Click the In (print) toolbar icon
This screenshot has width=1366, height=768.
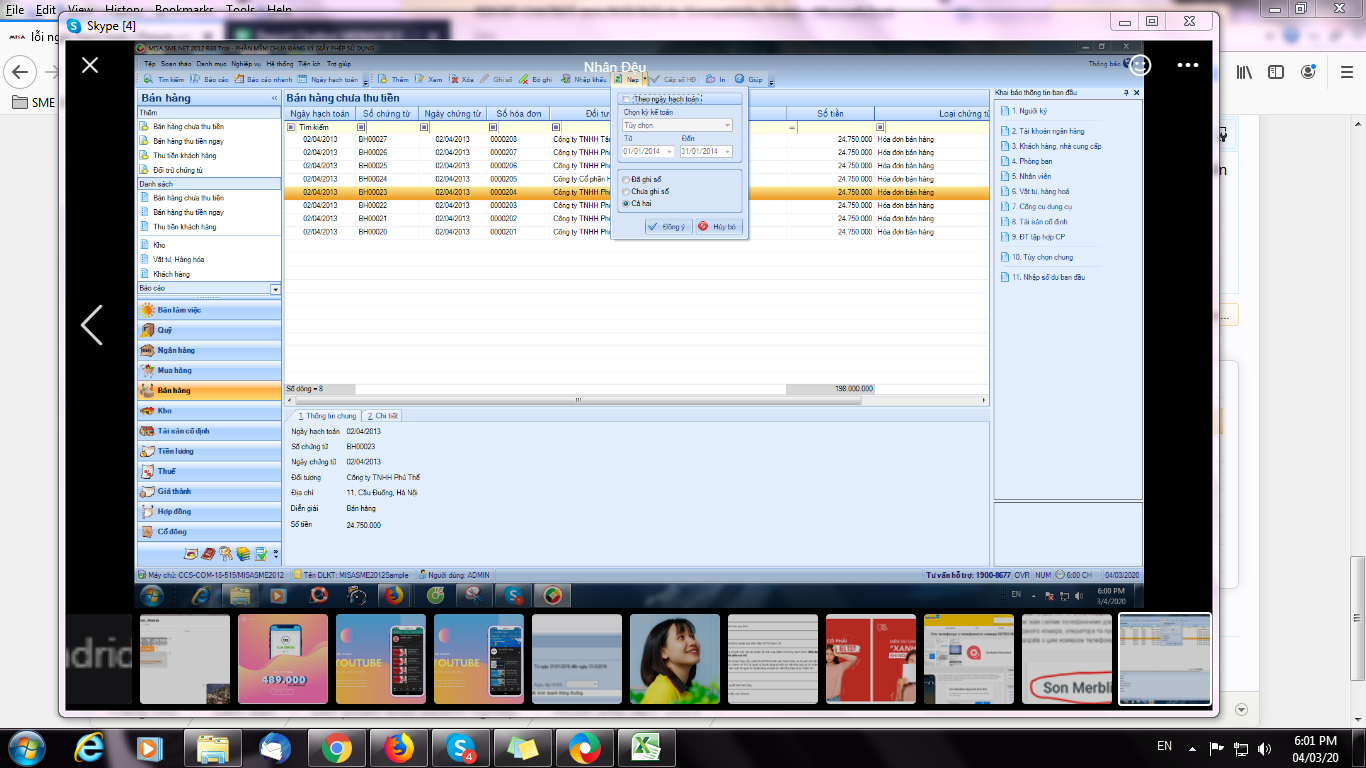(x=710, y=79)
